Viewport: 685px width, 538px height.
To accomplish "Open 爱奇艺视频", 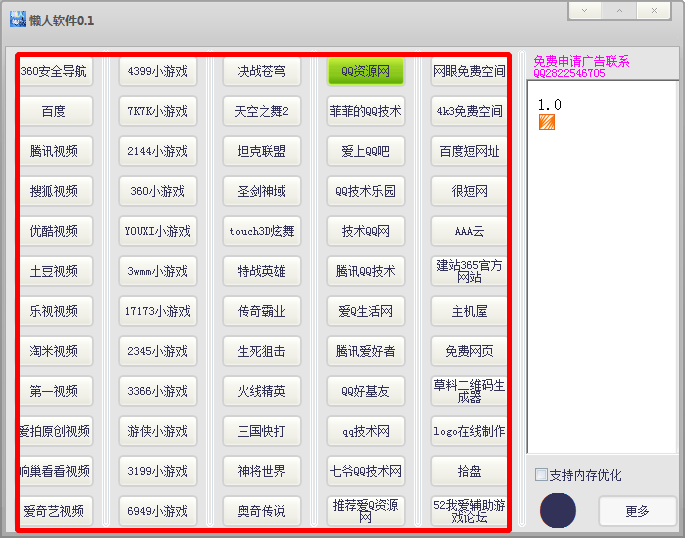I will coord(56,511).
